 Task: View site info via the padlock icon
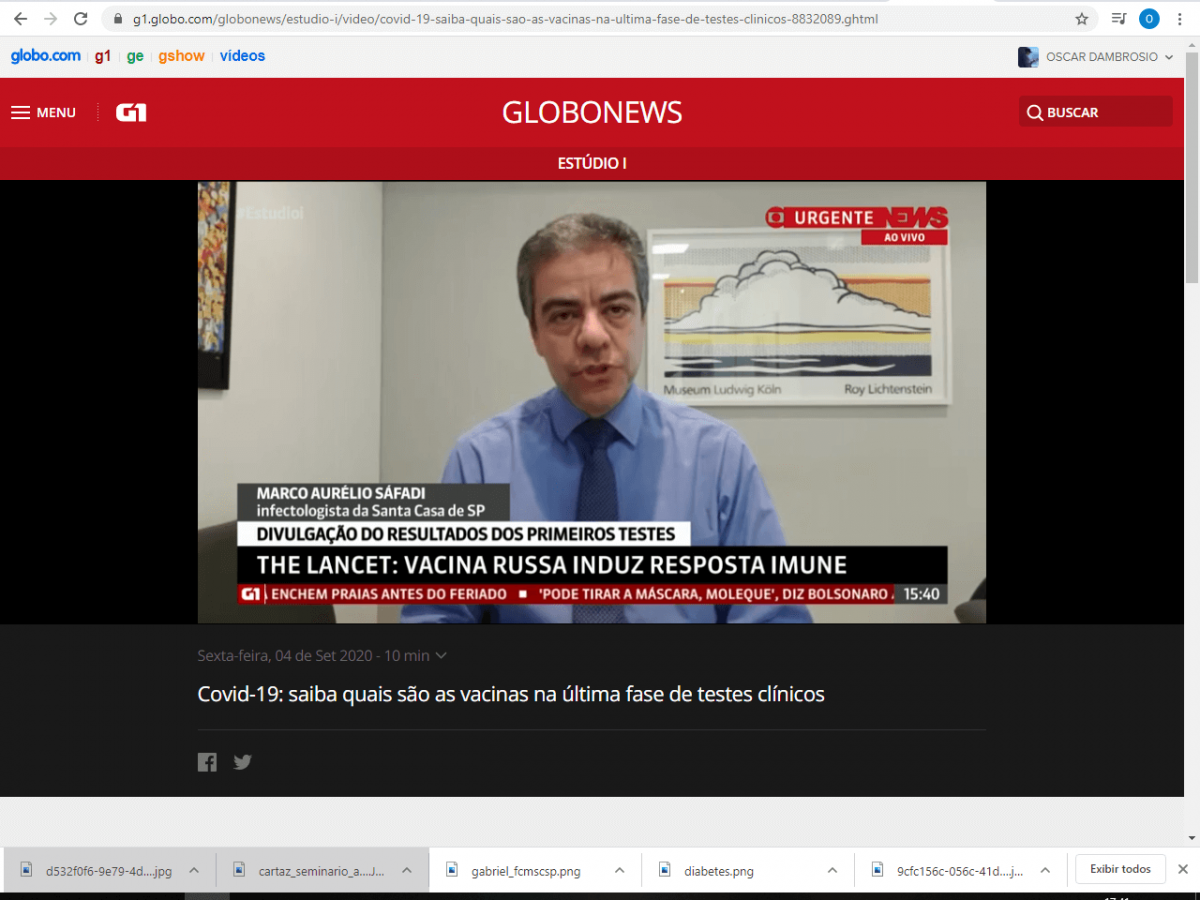(x=118, y=19)
